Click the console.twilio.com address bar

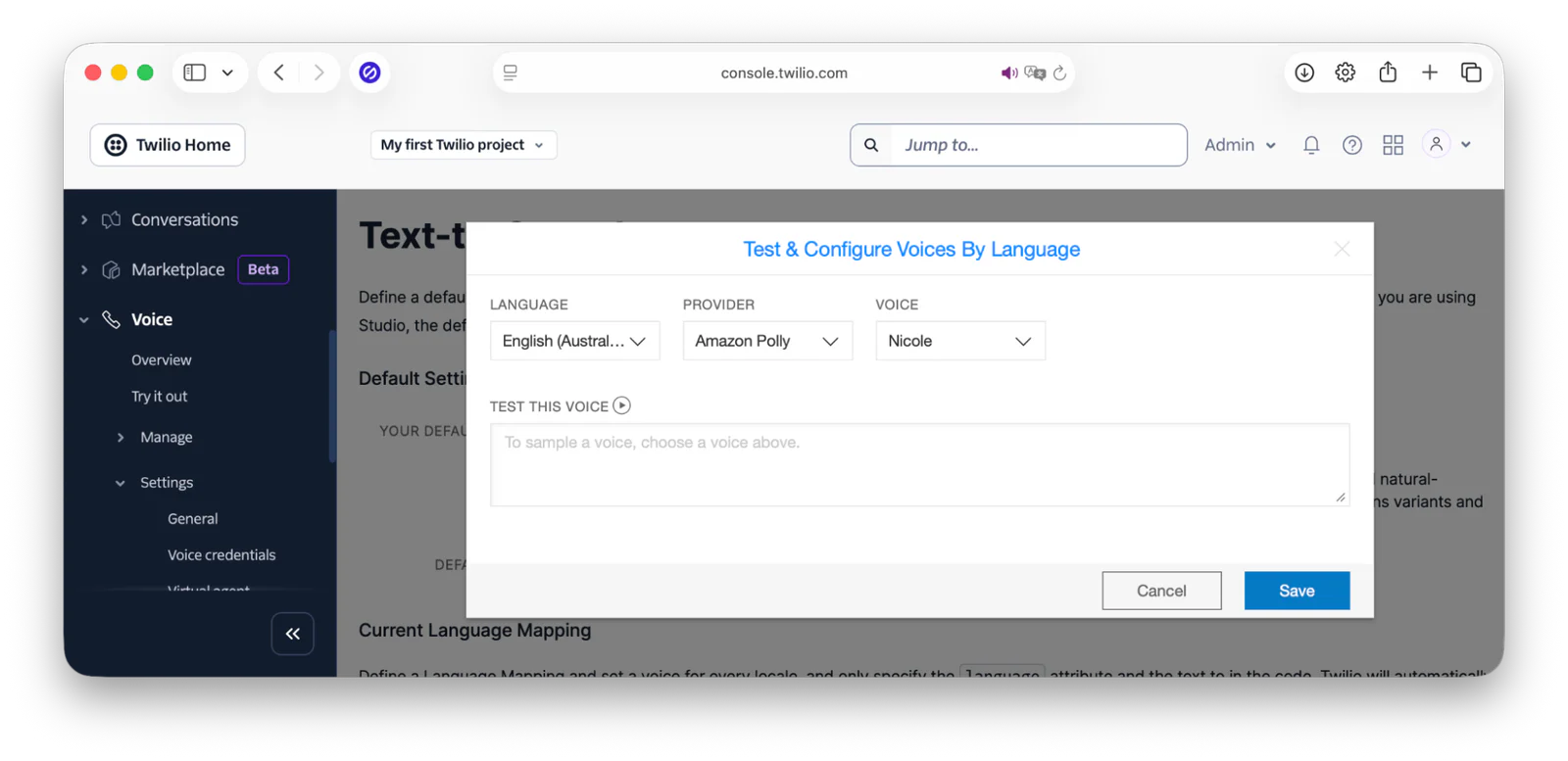coord(783,72)
